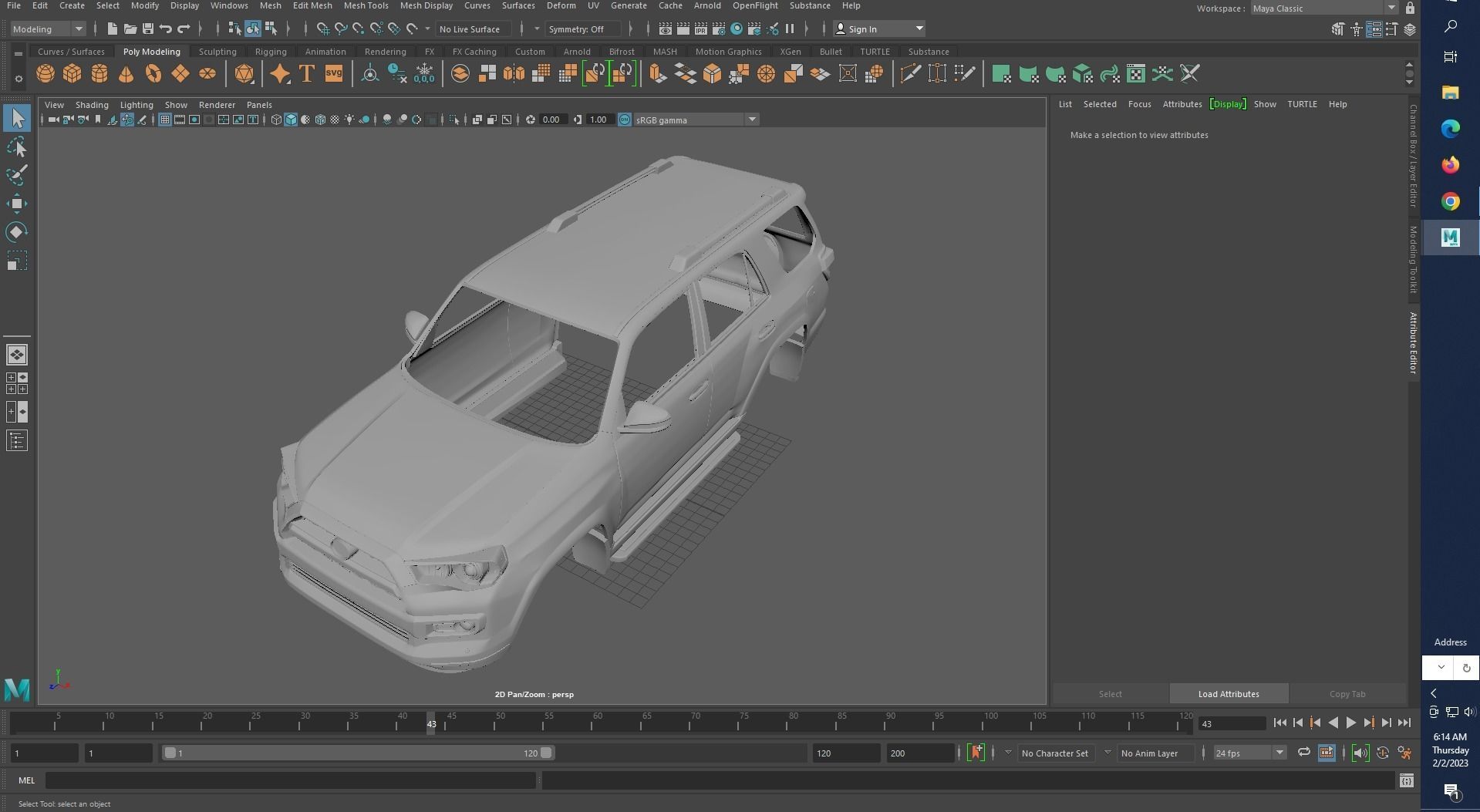Screen dimensions: 1480x812
Task: Click the freeze transformations snowflake icon
Action: point(424,74)
